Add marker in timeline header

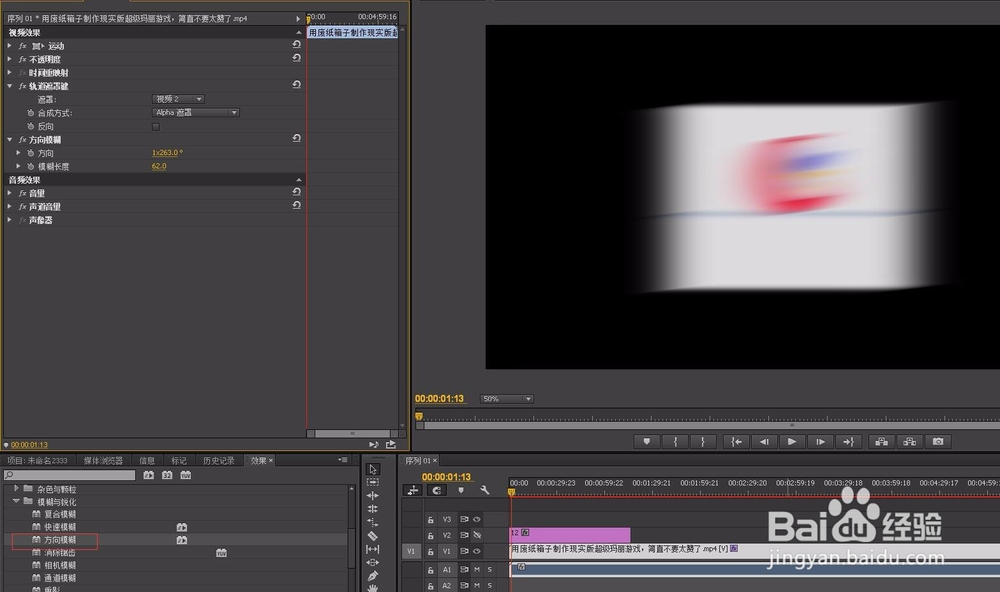pyautogui.click(x=460, y=491)
